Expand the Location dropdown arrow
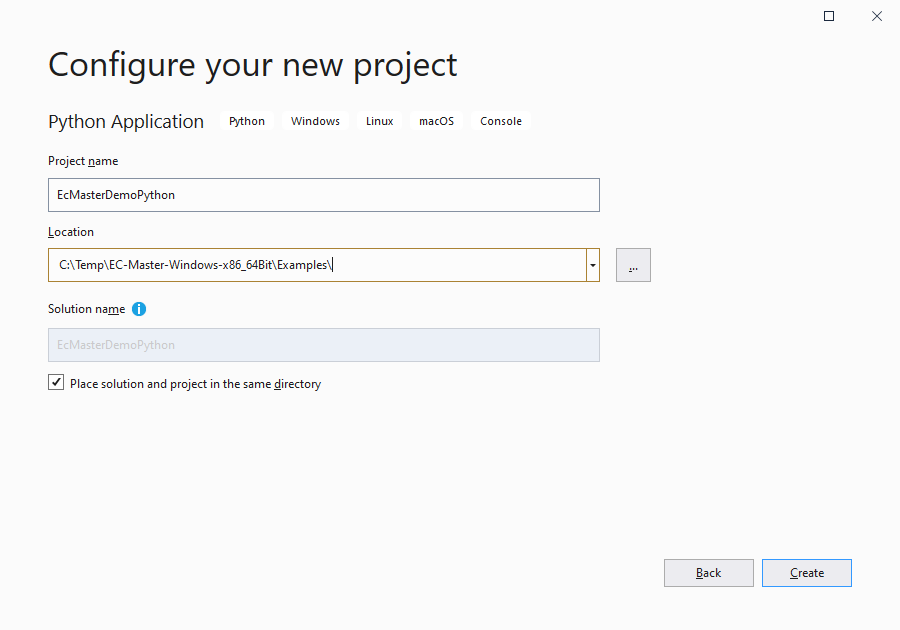Screen dimensions: 900x630 (593, 265)
